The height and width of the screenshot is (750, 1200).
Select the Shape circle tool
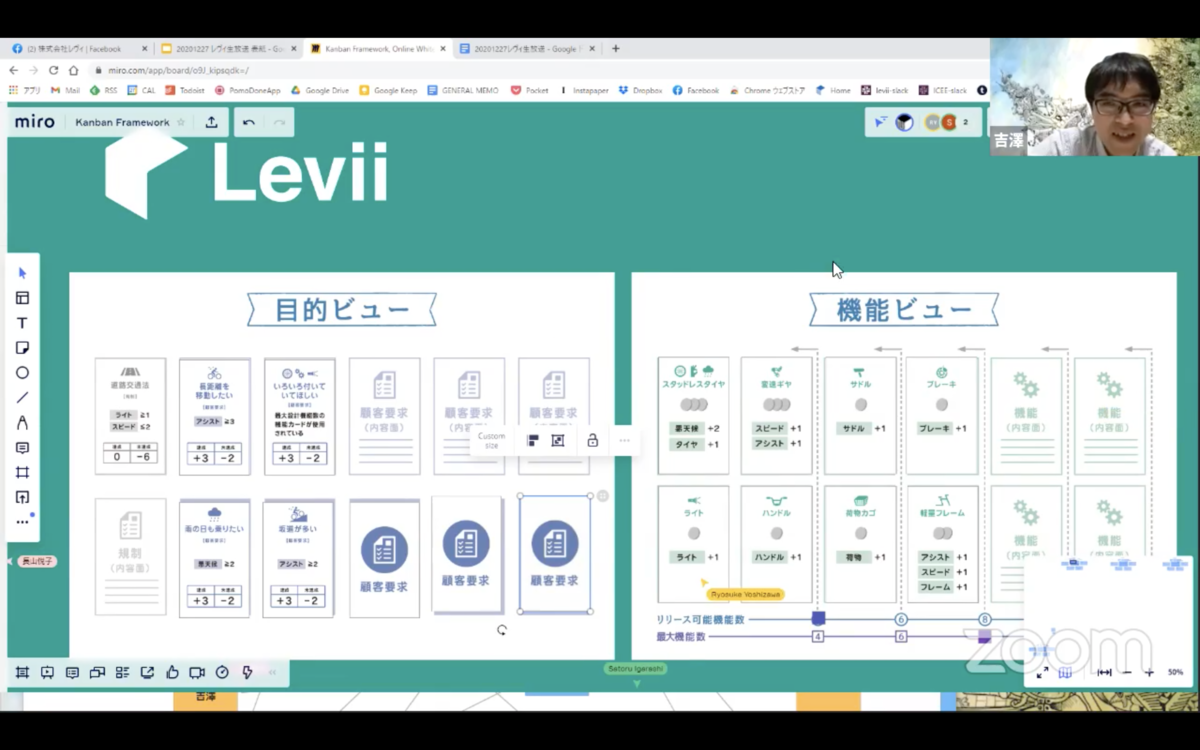click(22, 373)
